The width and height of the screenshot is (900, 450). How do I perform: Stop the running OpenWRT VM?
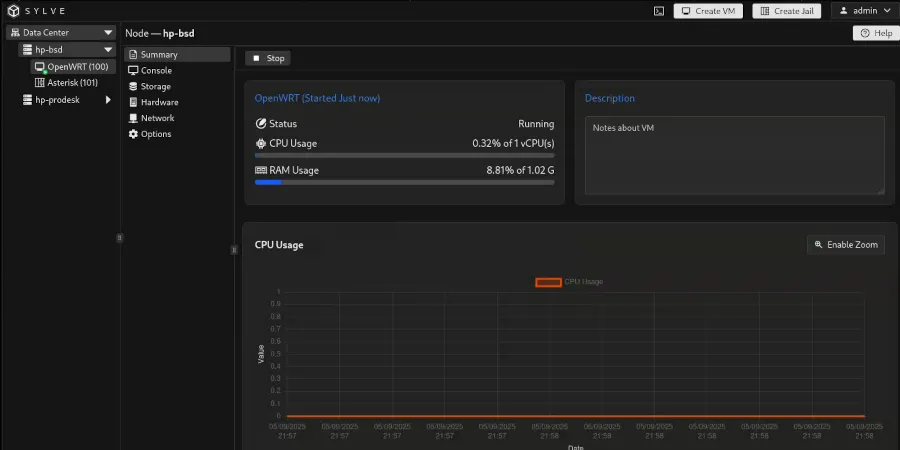pyautogui.click(x=268, y=58)
